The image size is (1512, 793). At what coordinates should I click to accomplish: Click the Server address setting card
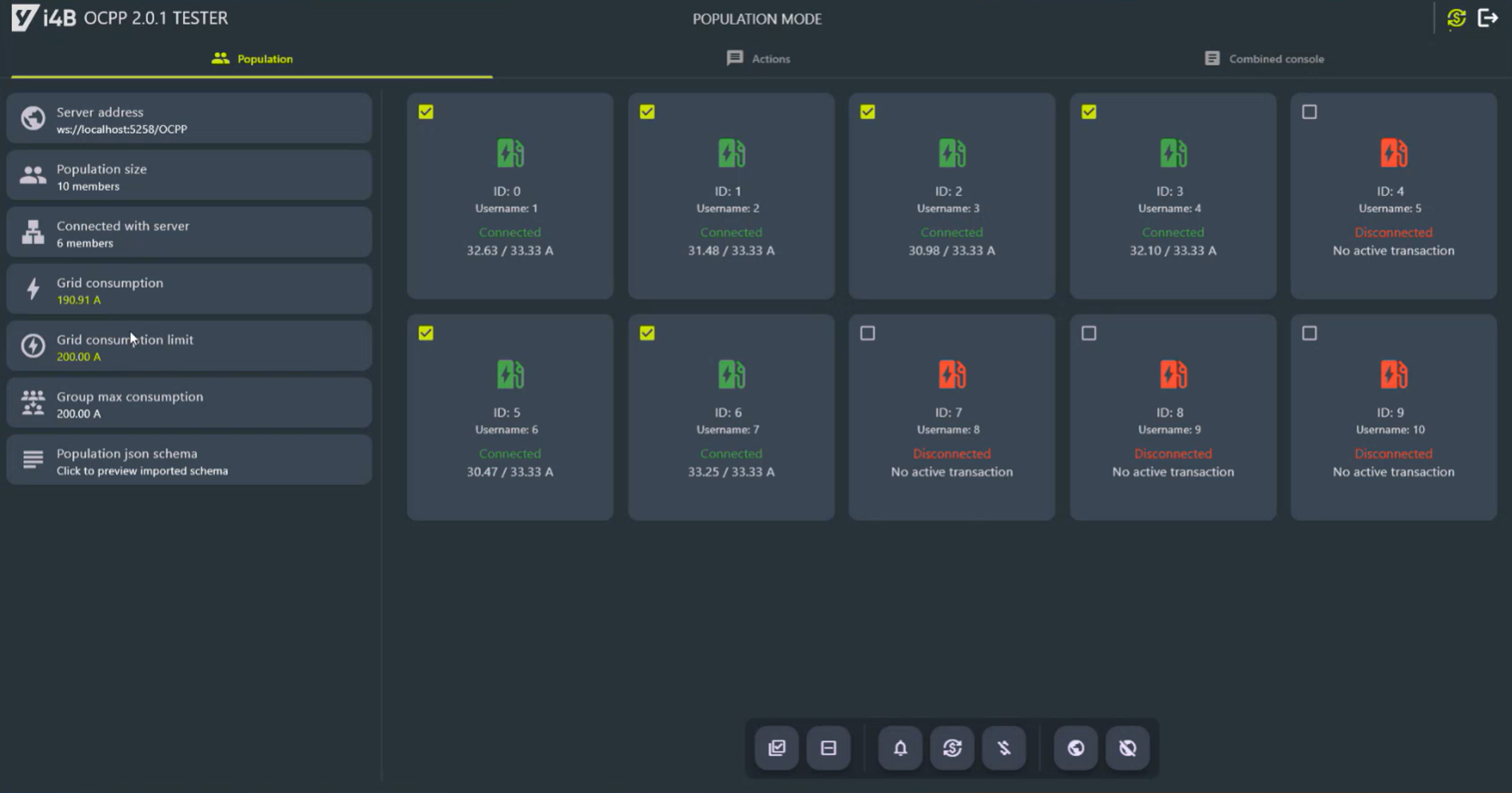189,119
